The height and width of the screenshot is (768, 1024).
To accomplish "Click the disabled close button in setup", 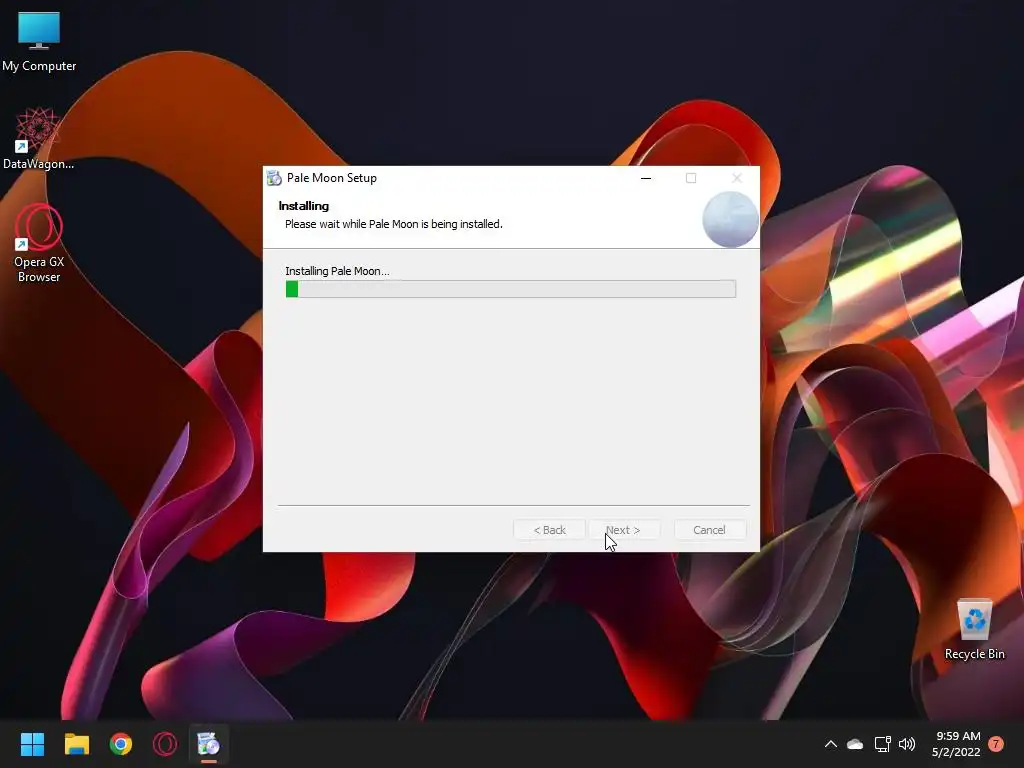I will [737, 178].
